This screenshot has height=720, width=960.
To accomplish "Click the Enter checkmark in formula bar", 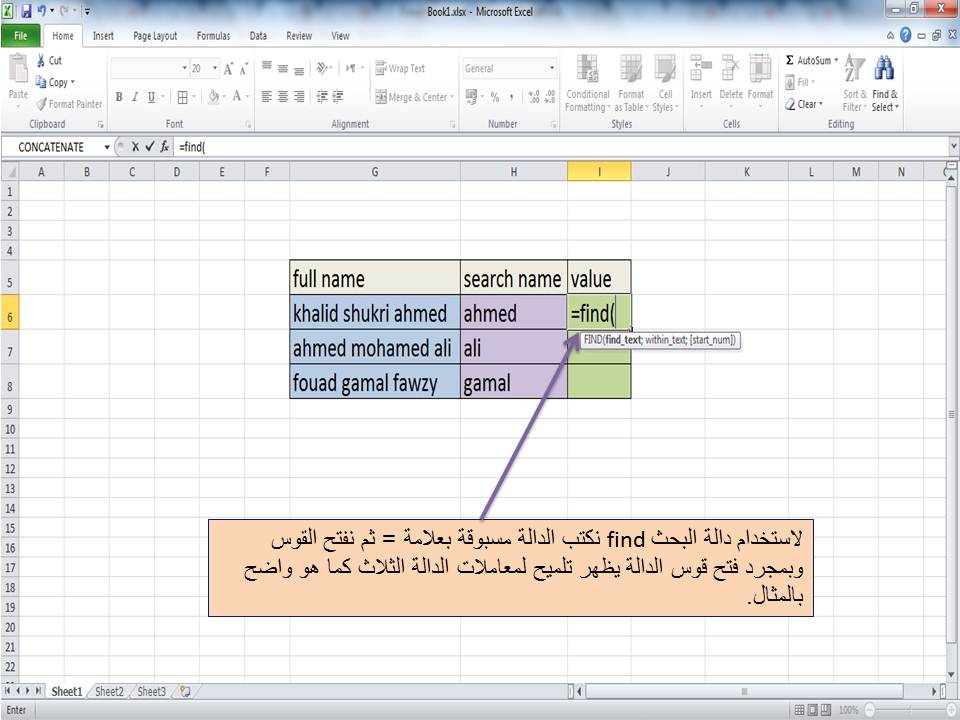I will click(149, 147).
